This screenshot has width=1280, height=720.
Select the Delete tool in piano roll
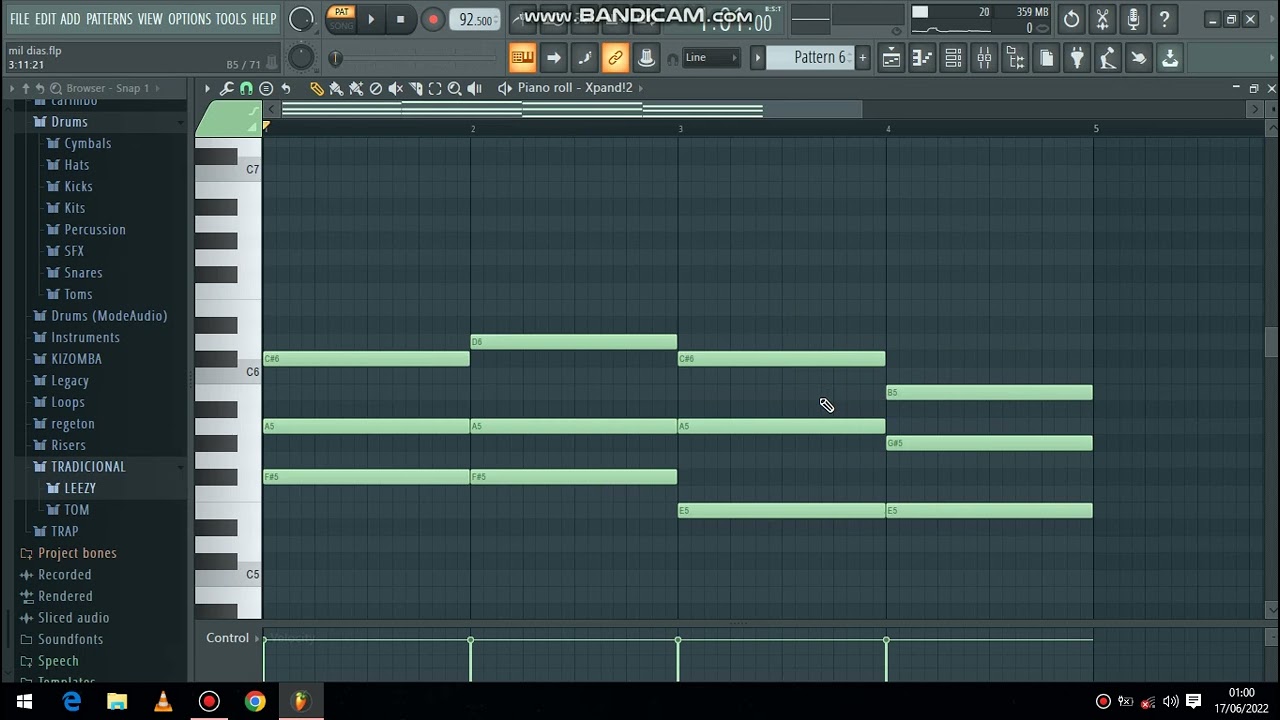coord(376,88)
